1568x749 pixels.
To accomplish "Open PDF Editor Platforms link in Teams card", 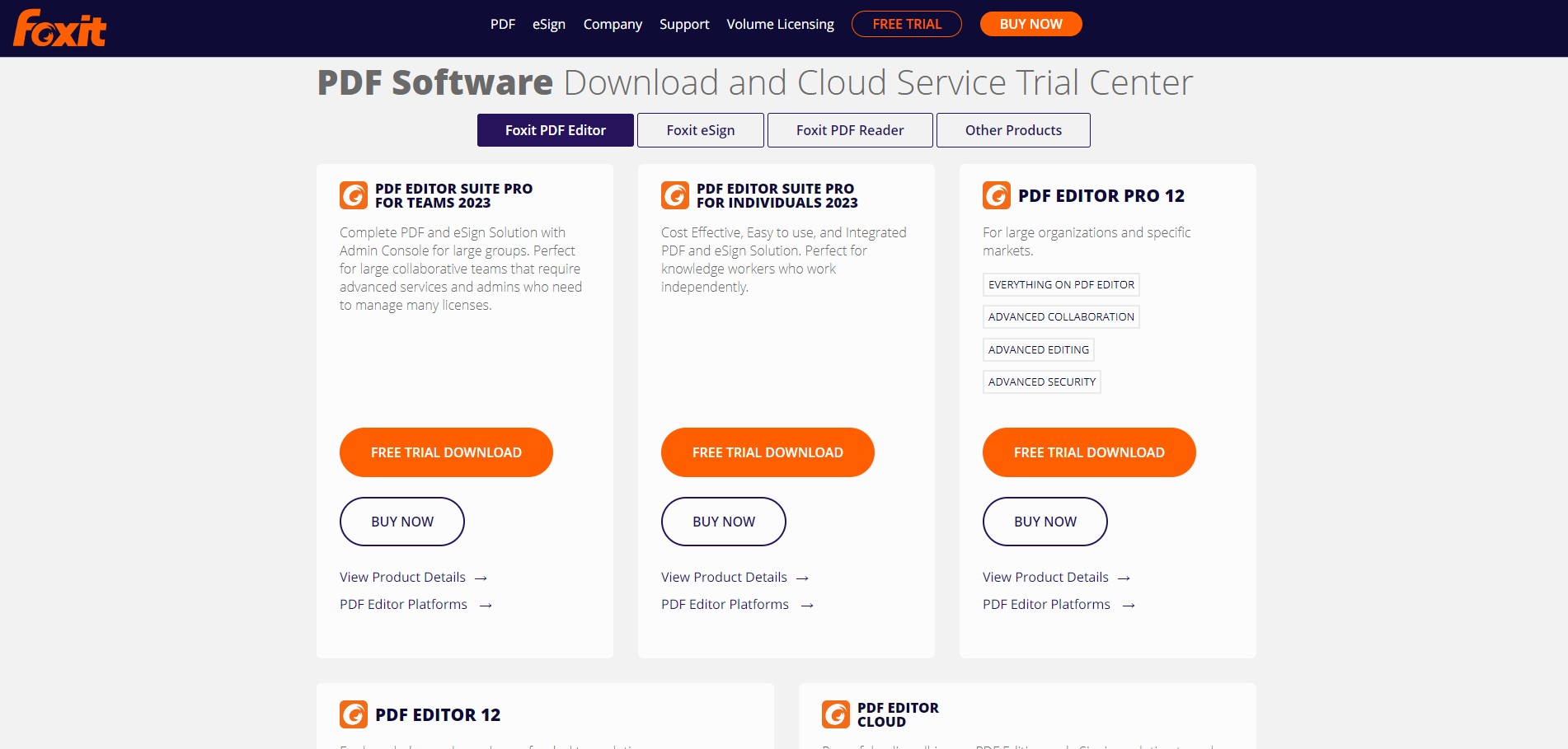I will (415, 604).
